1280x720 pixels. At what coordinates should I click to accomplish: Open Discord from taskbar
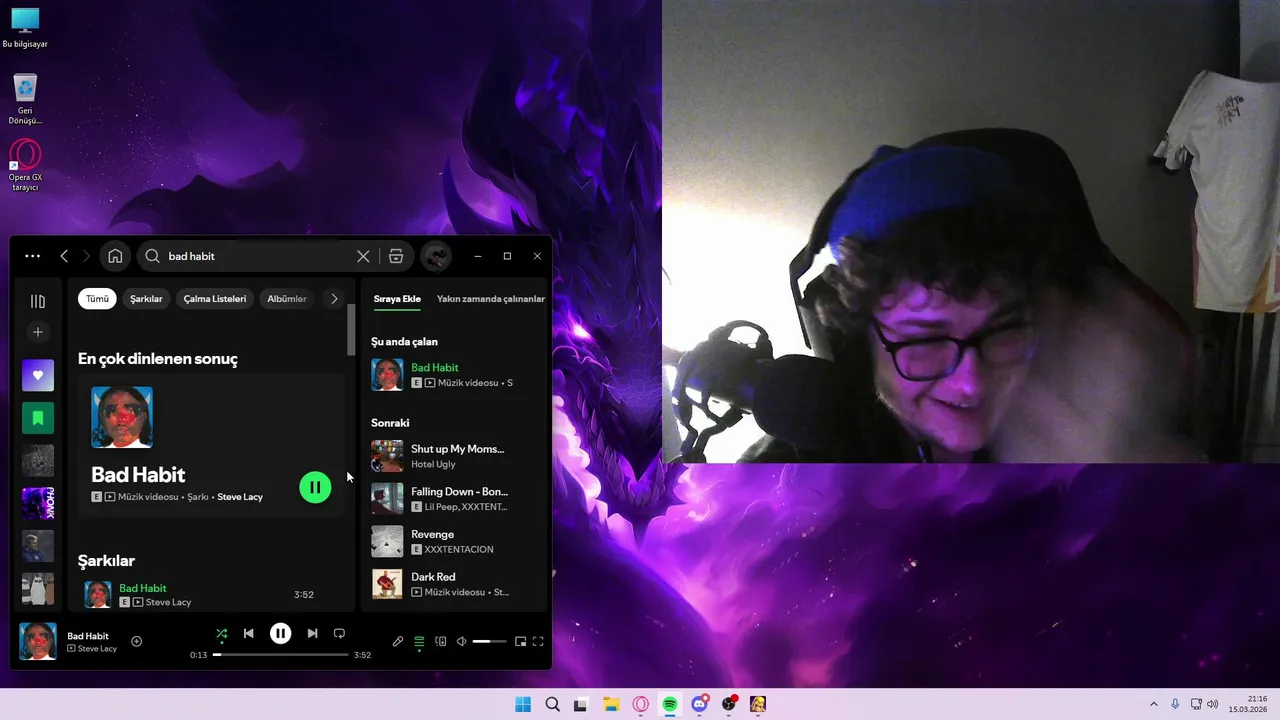699,704
